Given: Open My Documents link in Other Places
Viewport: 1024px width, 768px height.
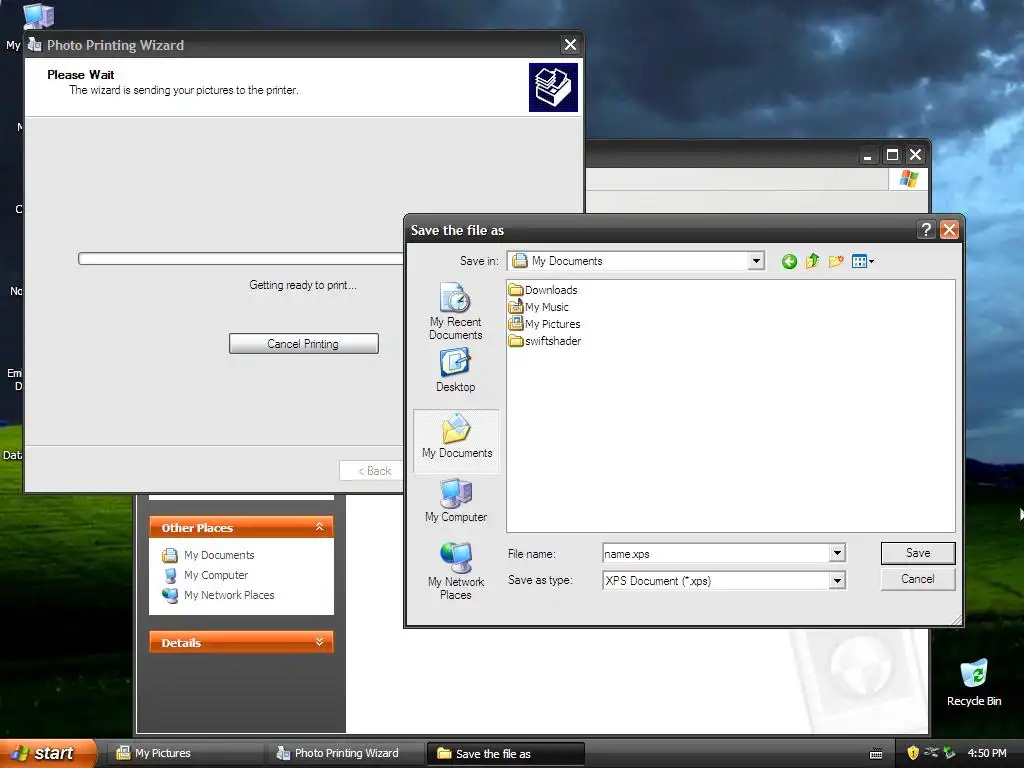Looking at the screenshot, I should pos(209,555).
